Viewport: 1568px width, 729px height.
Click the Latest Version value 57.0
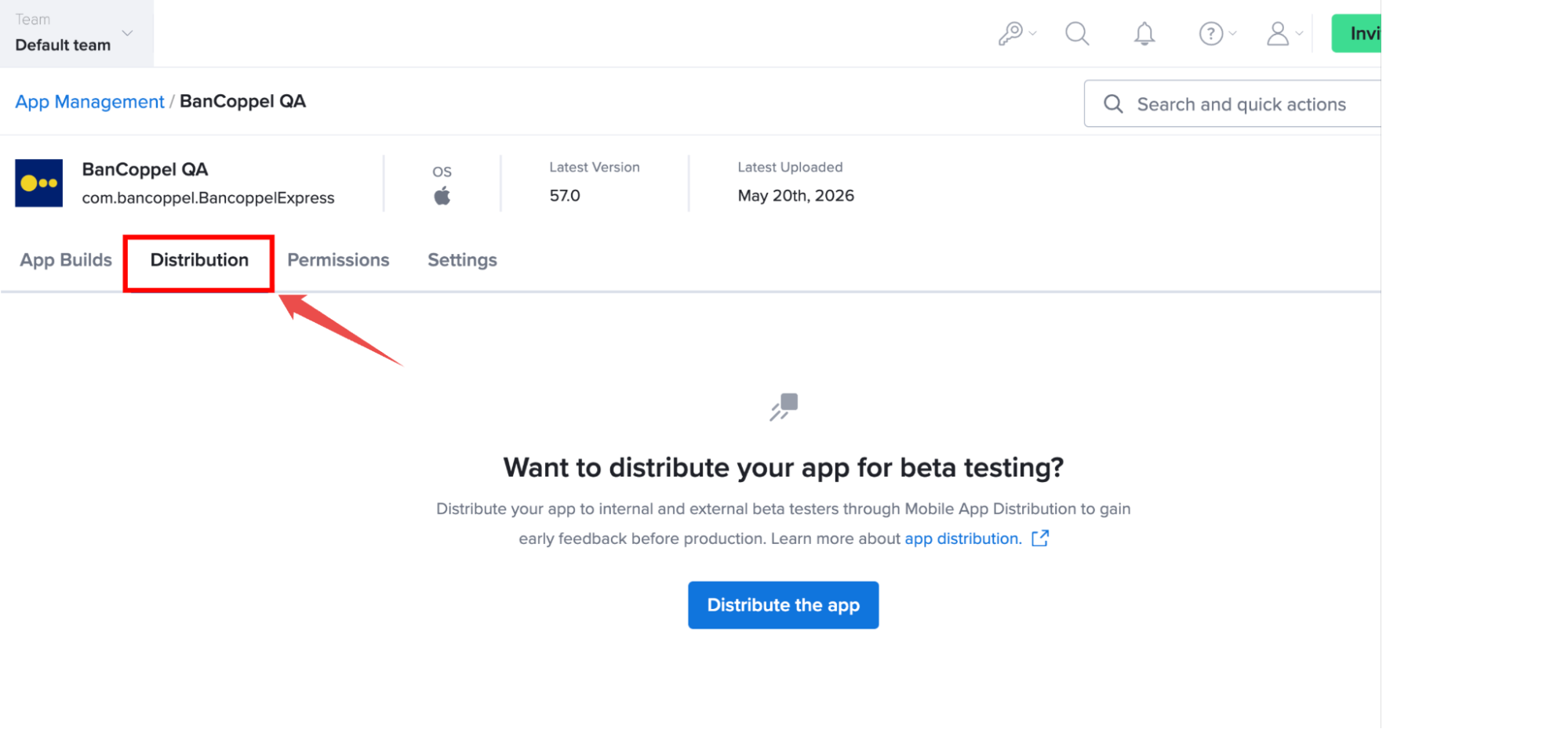(x=565, y=196)
